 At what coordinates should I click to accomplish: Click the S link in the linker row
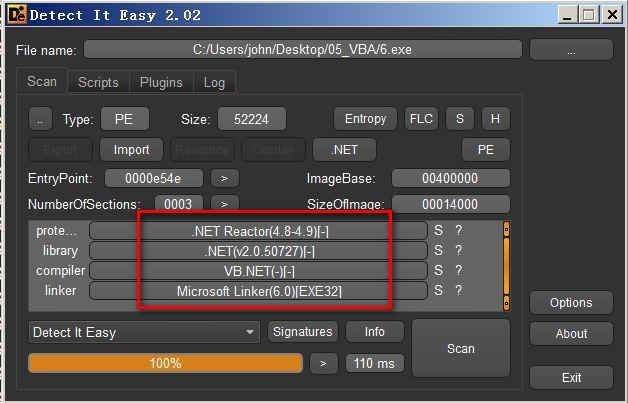439,290
